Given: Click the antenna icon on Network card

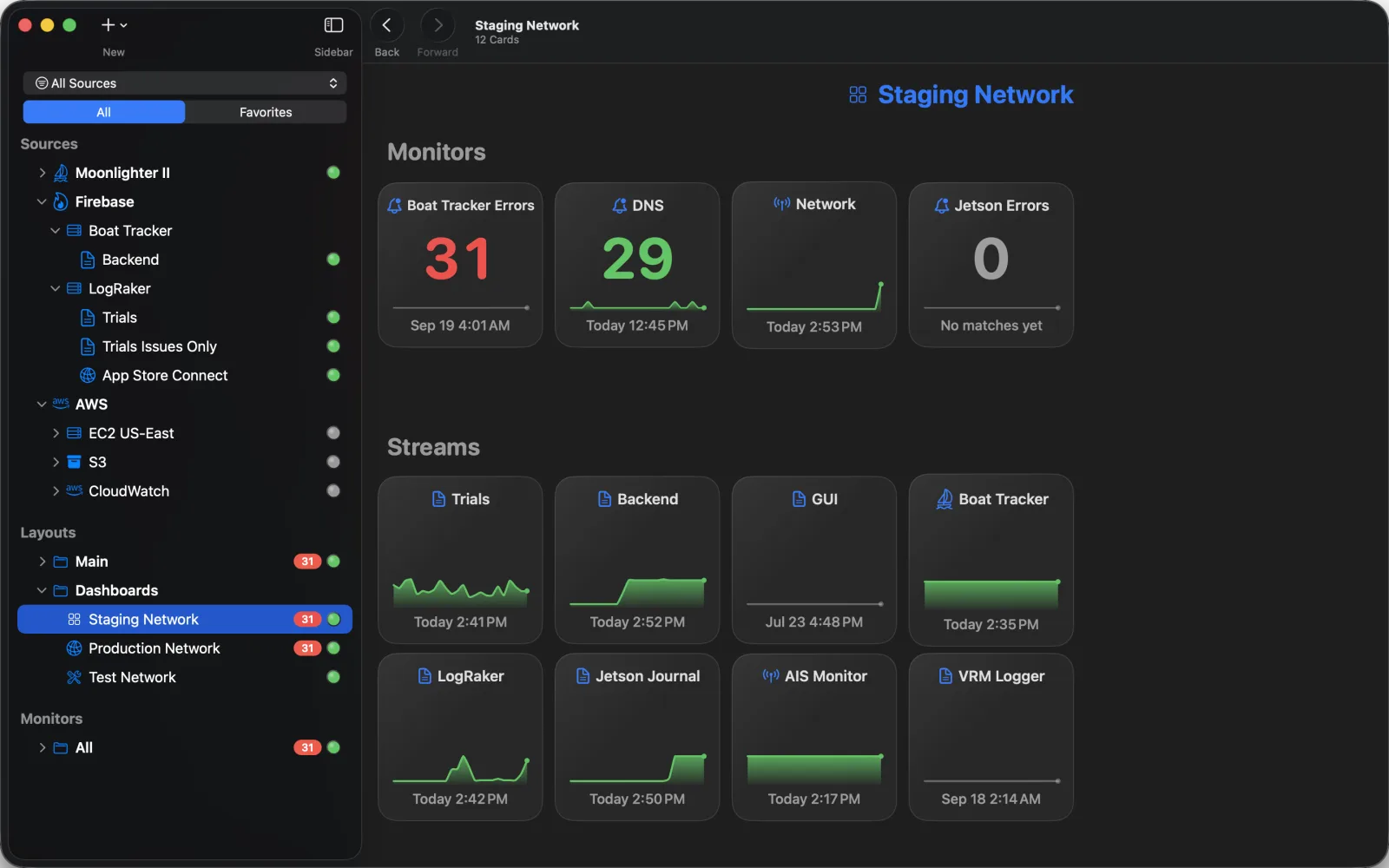Looking at the screenshot, I should tap(782, 204).
